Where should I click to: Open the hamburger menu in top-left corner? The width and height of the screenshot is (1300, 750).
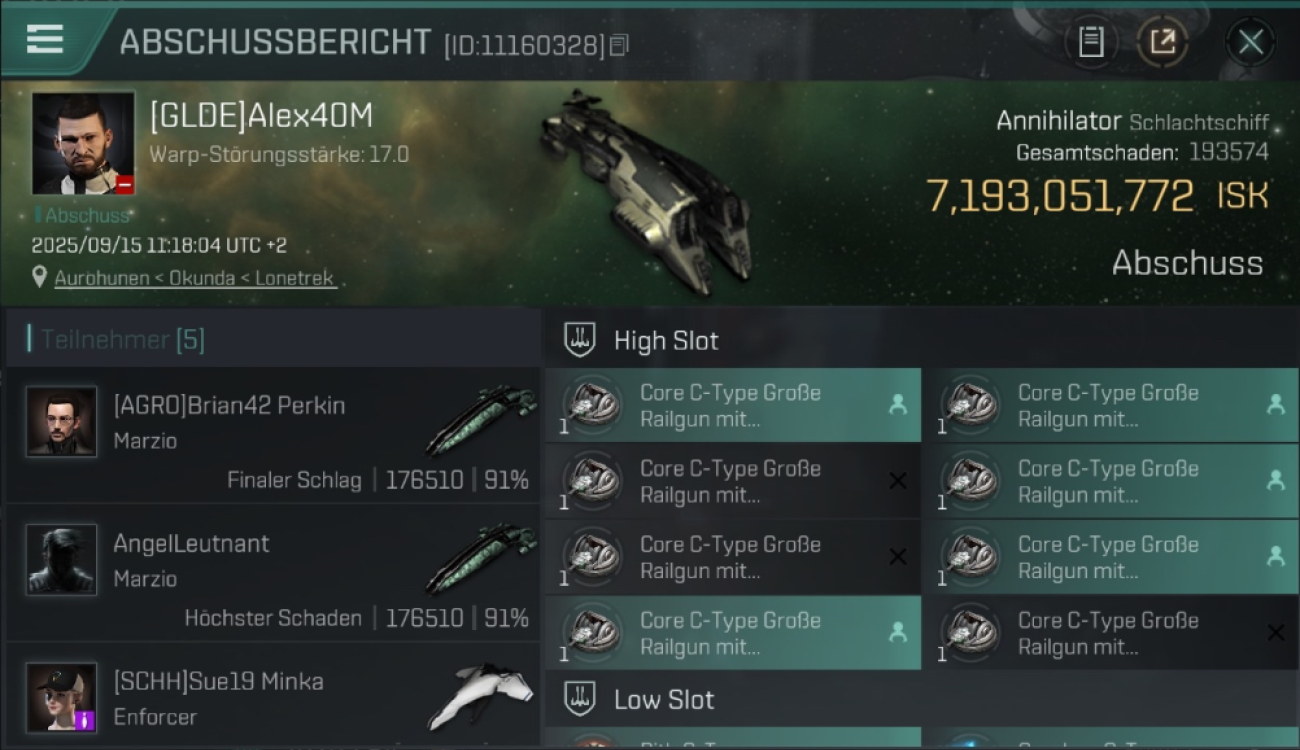[45, 39]
